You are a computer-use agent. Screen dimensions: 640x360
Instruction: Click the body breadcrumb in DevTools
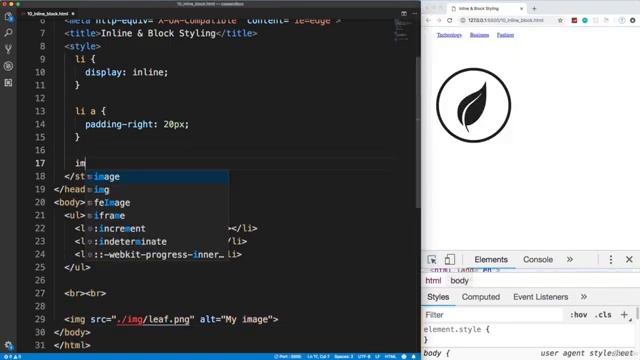point(459,281)
